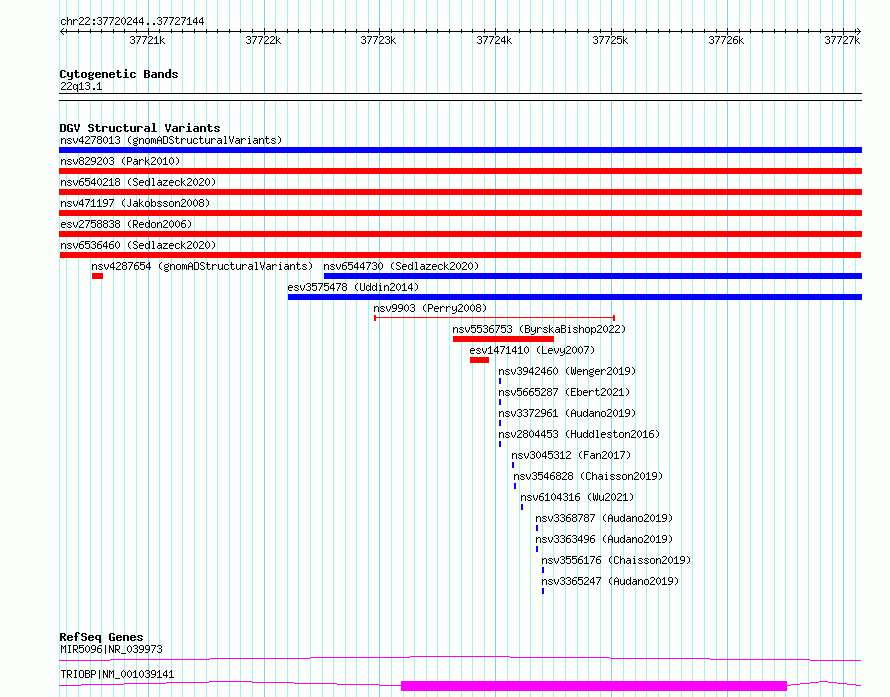Click the first Sedlazeck2020 label nsv6540218
Image resolution: width=890 pixels, height=697 pixels.
tap(138, 182)
